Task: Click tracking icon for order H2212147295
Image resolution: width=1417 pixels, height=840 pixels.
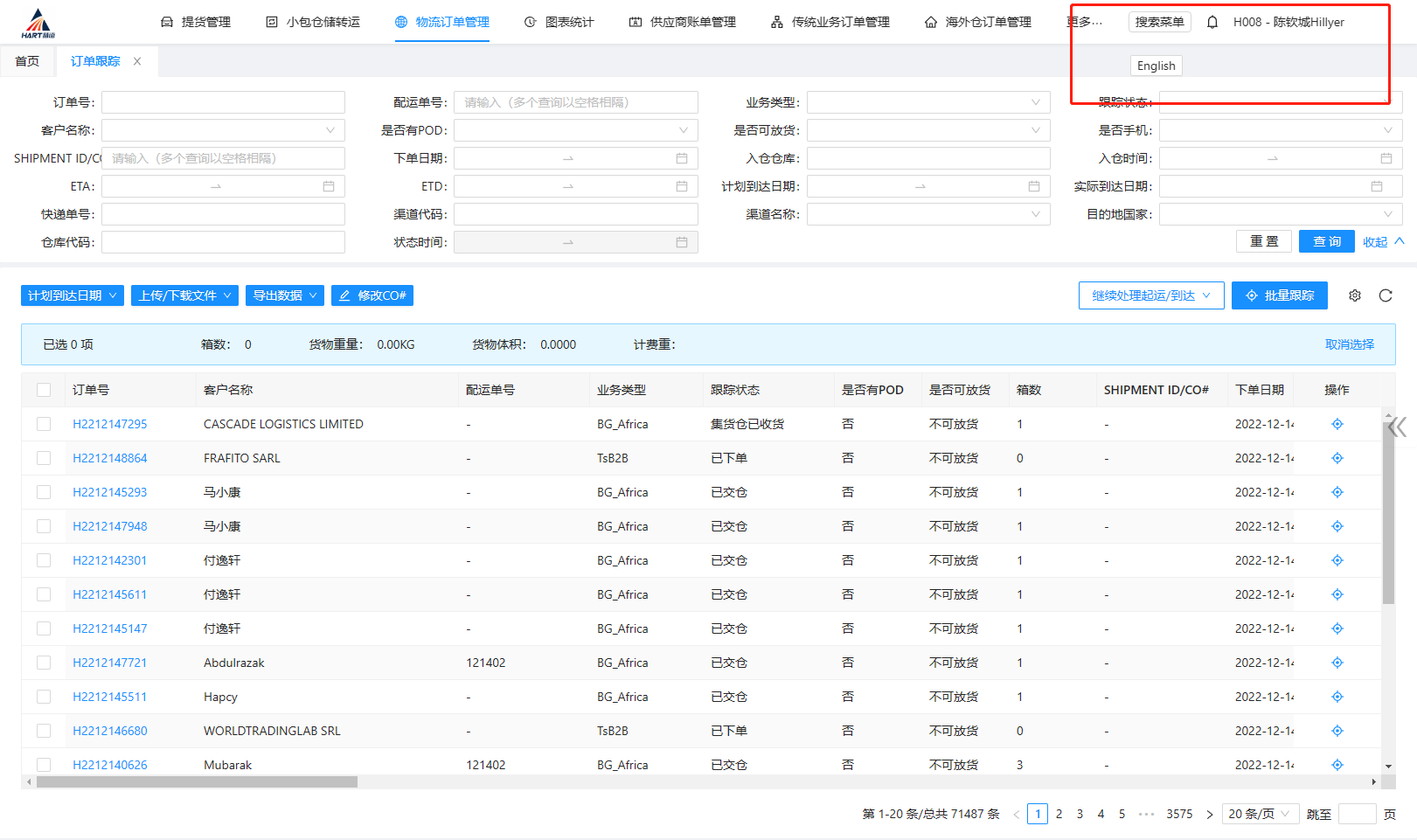Action: pyautogui.click(x=1337, y=424)
